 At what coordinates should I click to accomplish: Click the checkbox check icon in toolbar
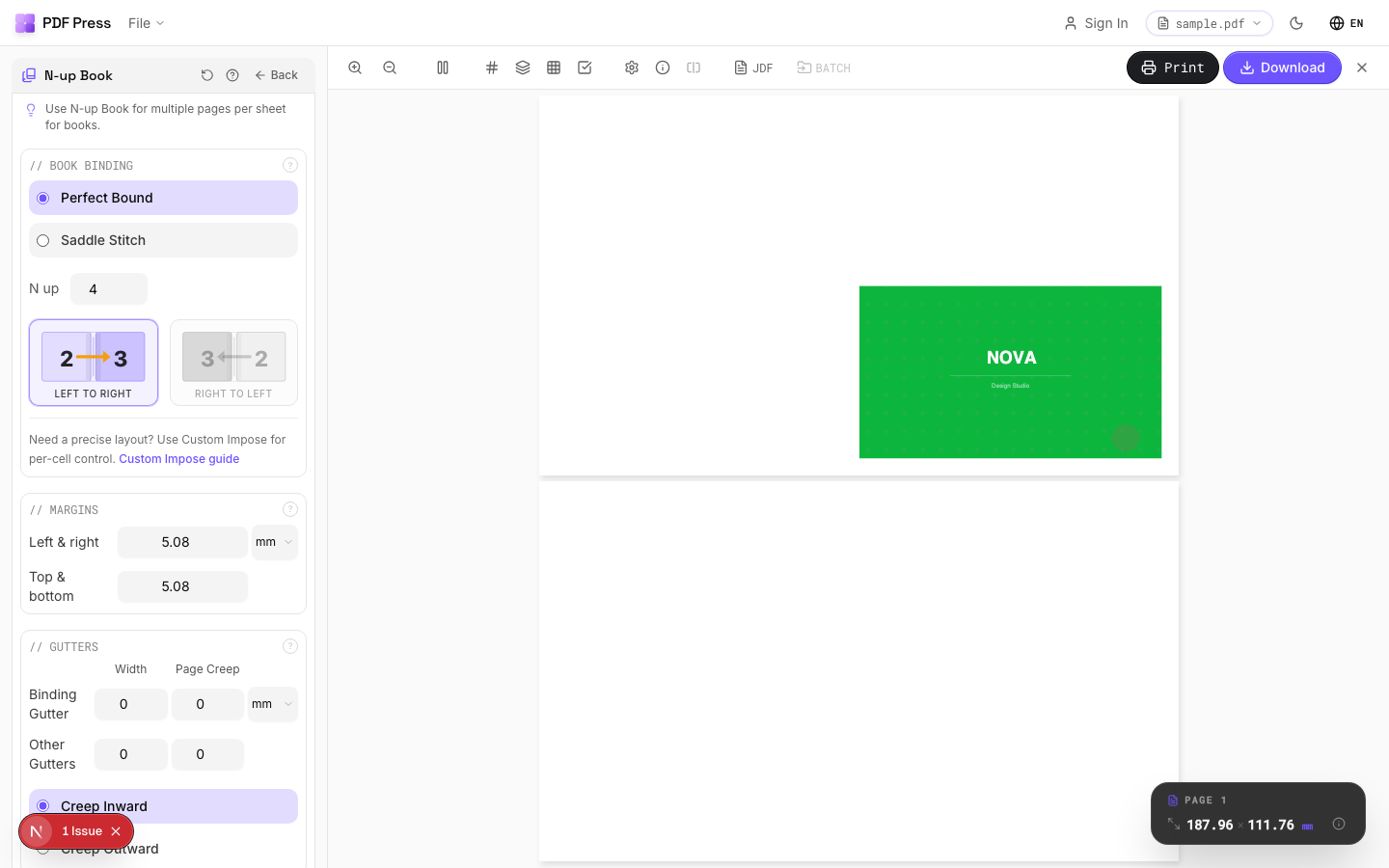(x=585, y=68)
